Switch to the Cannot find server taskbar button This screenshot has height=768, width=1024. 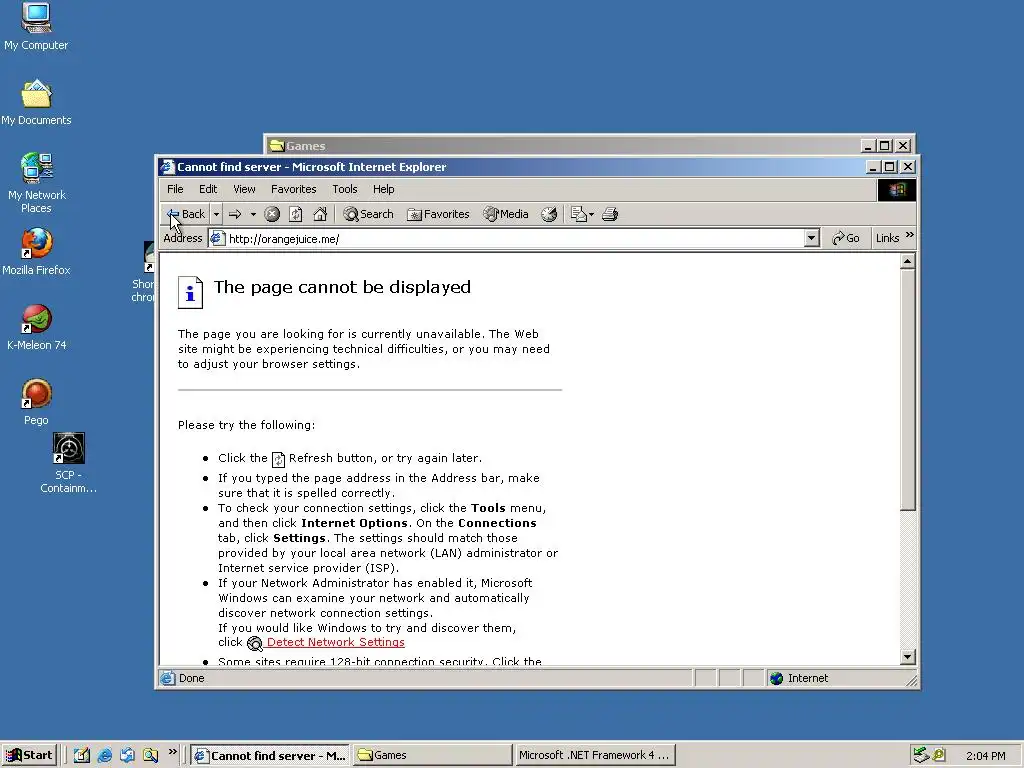(271, 756)
